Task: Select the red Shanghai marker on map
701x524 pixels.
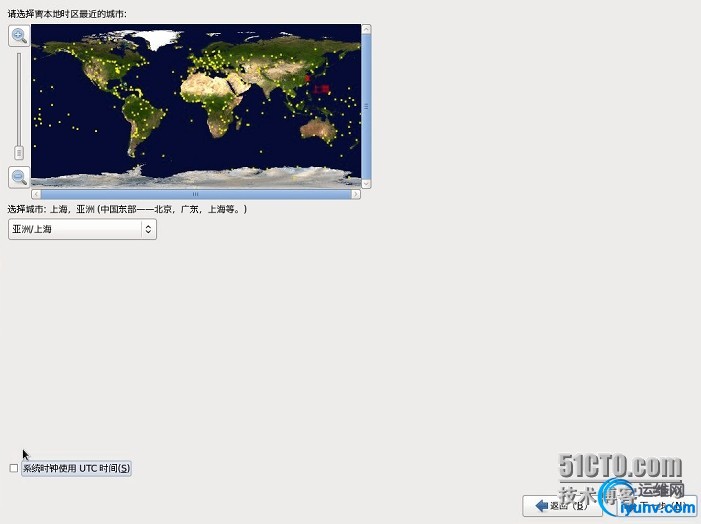Action: (x=308, y=79)
